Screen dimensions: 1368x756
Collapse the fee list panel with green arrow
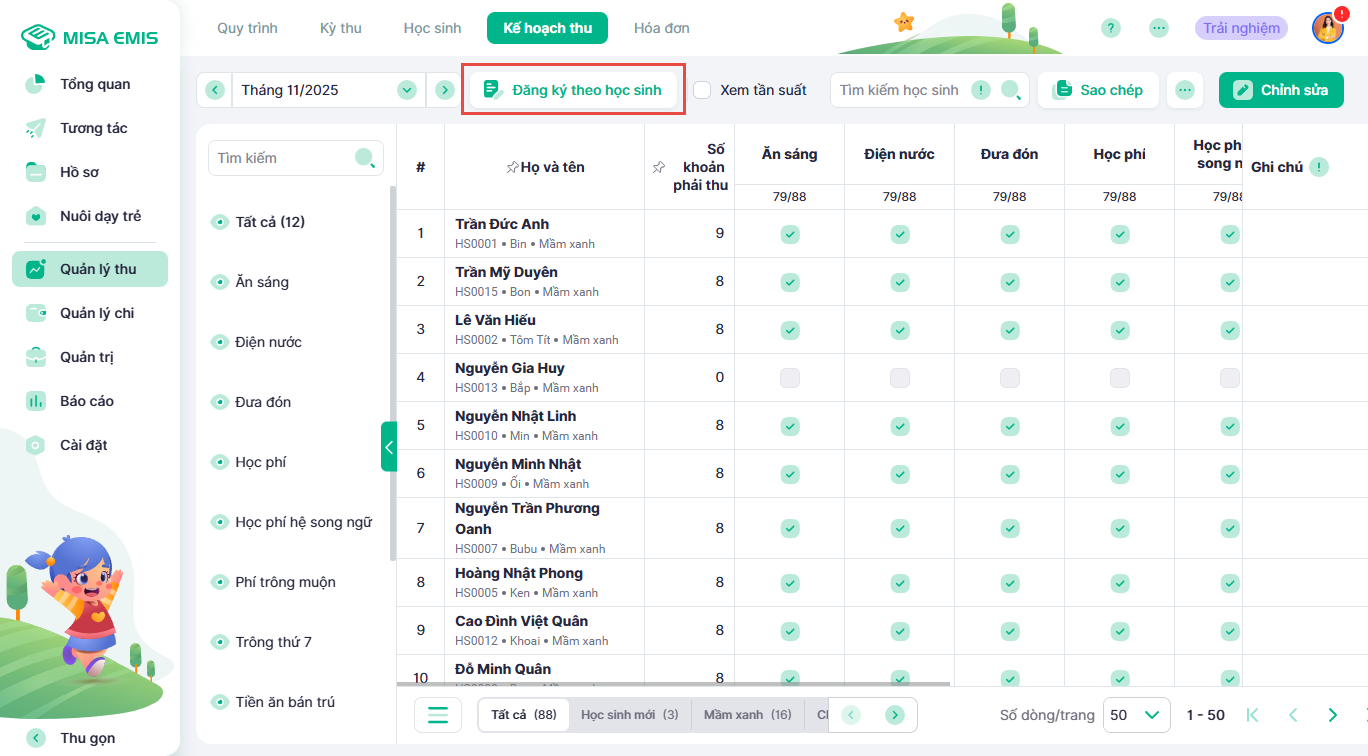[389, 447]
